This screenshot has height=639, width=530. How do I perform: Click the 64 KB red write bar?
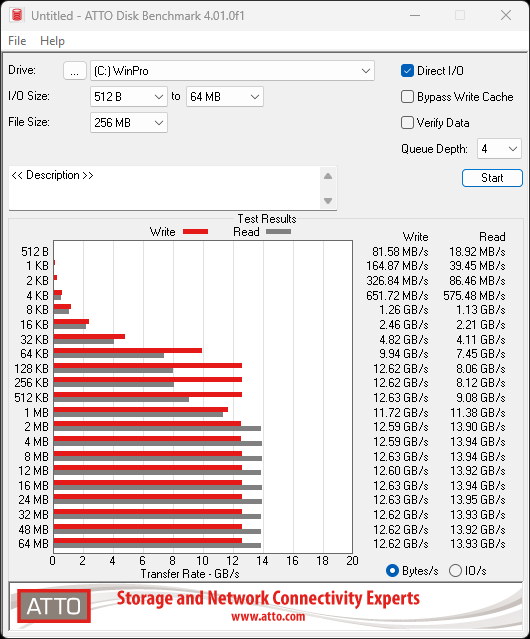click(x=128, y=350)
